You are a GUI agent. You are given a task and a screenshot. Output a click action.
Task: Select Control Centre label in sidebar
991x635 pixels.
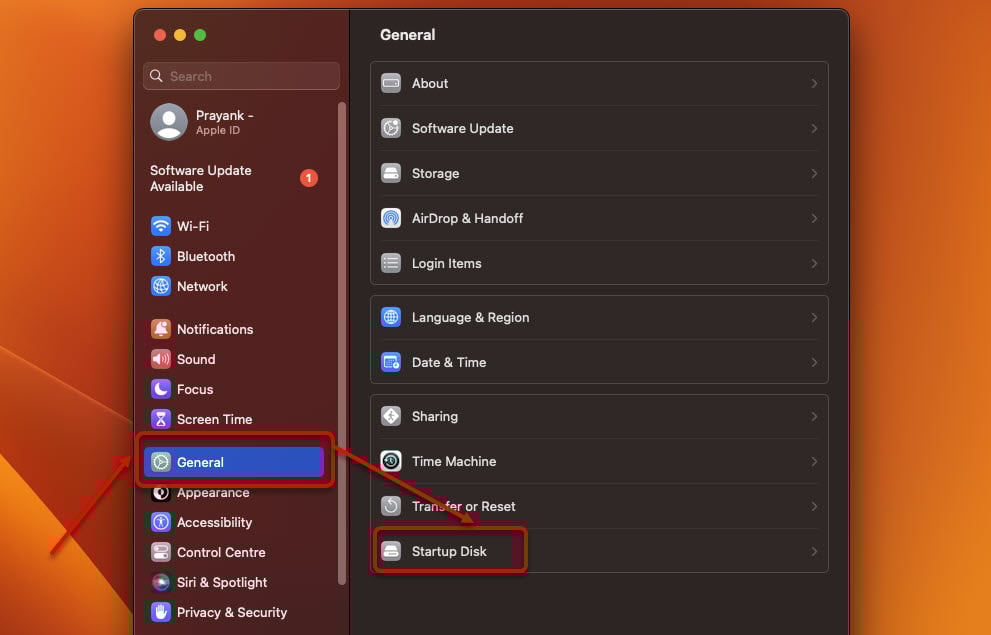pos(221,552)
